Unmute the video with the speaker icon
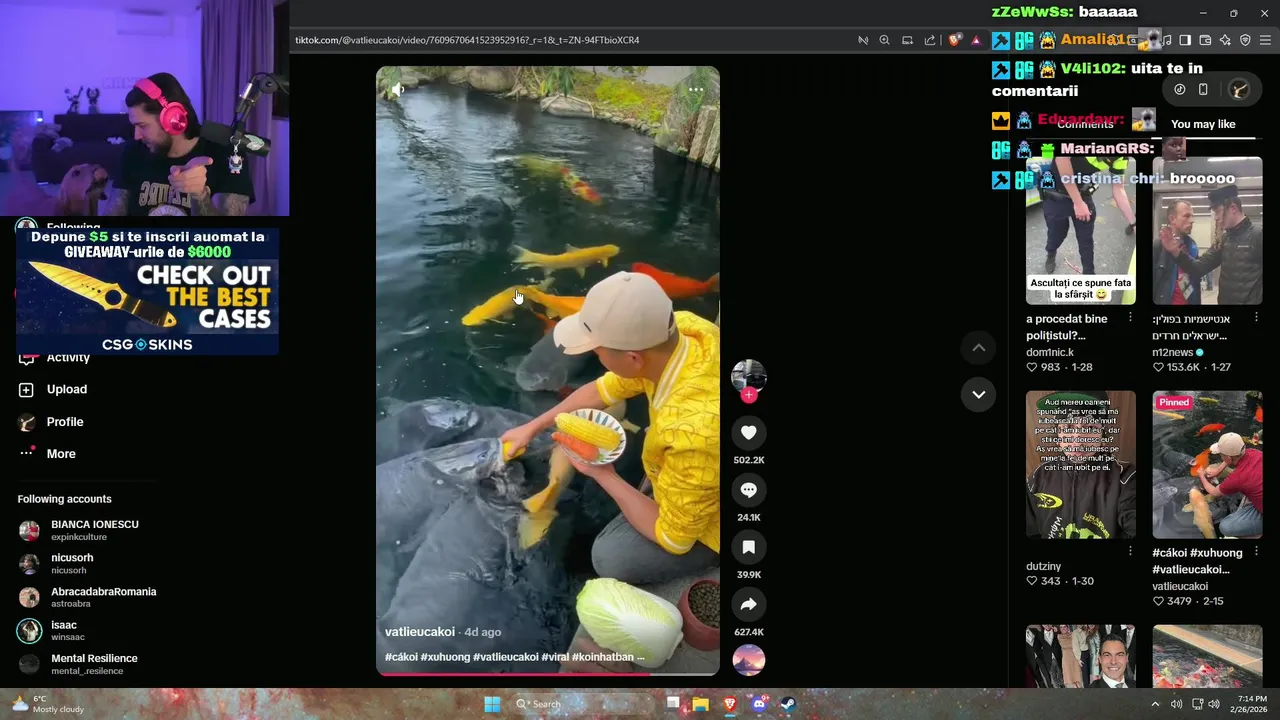Viewport: 1280px width, 720px height. pos(397,89)
